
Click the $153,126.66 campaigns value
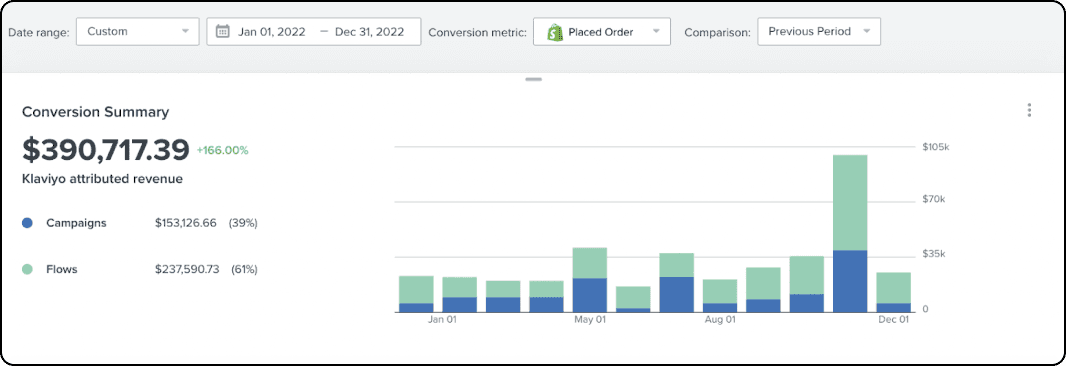point(186,222)
